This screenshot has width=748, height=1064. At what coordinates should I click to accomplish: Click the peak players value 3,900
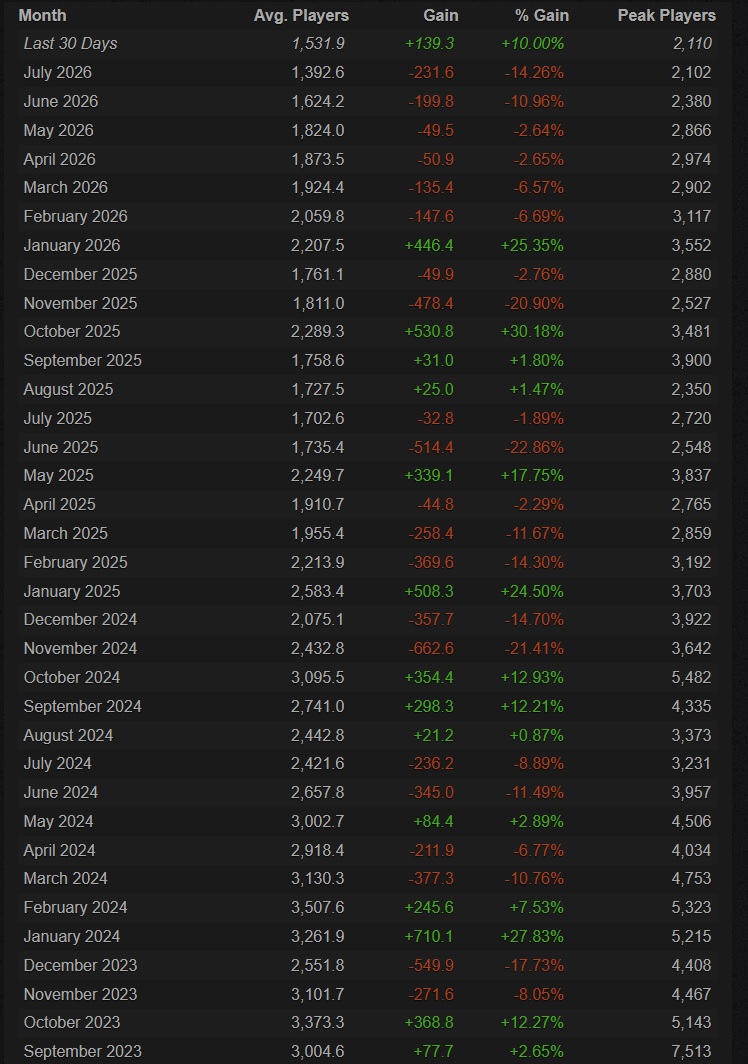[692, 360]
